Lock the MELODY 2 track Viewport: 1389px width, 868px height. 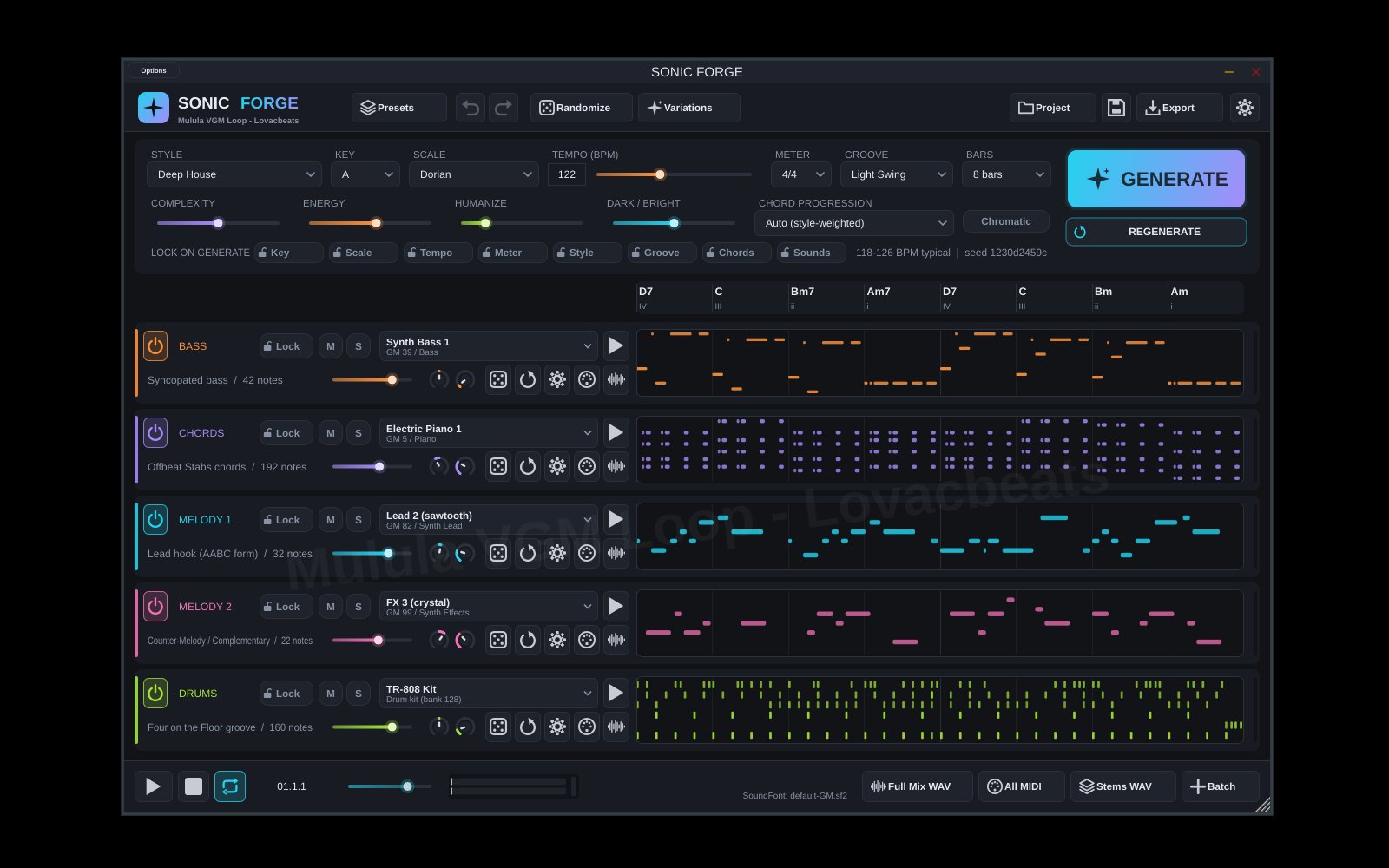286,607
